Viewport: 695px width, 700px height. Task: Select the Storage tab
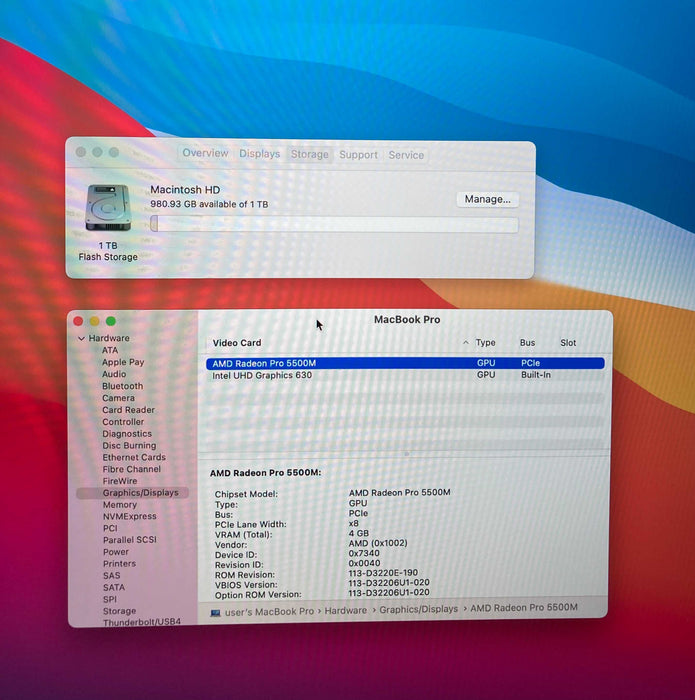pos(310,154)
